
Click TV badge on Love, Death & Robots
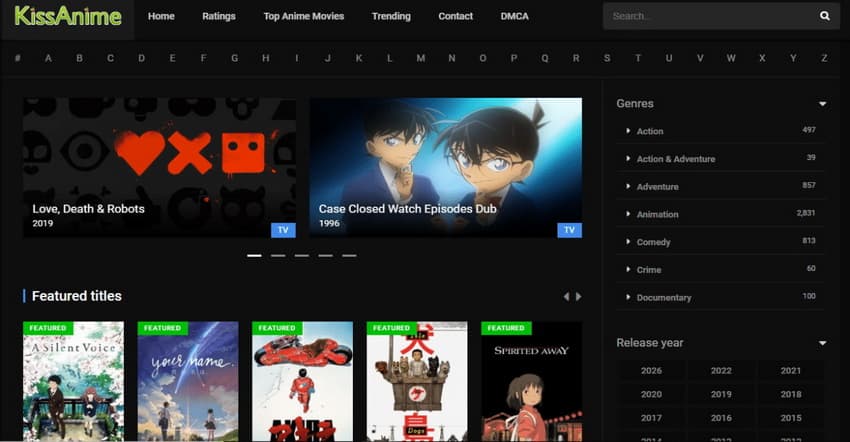[x=283, y=230]
